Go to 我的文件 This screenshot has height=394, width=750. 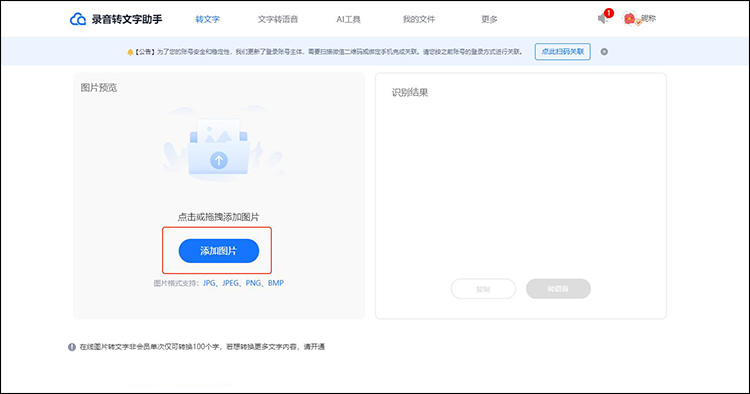(419, 19)
